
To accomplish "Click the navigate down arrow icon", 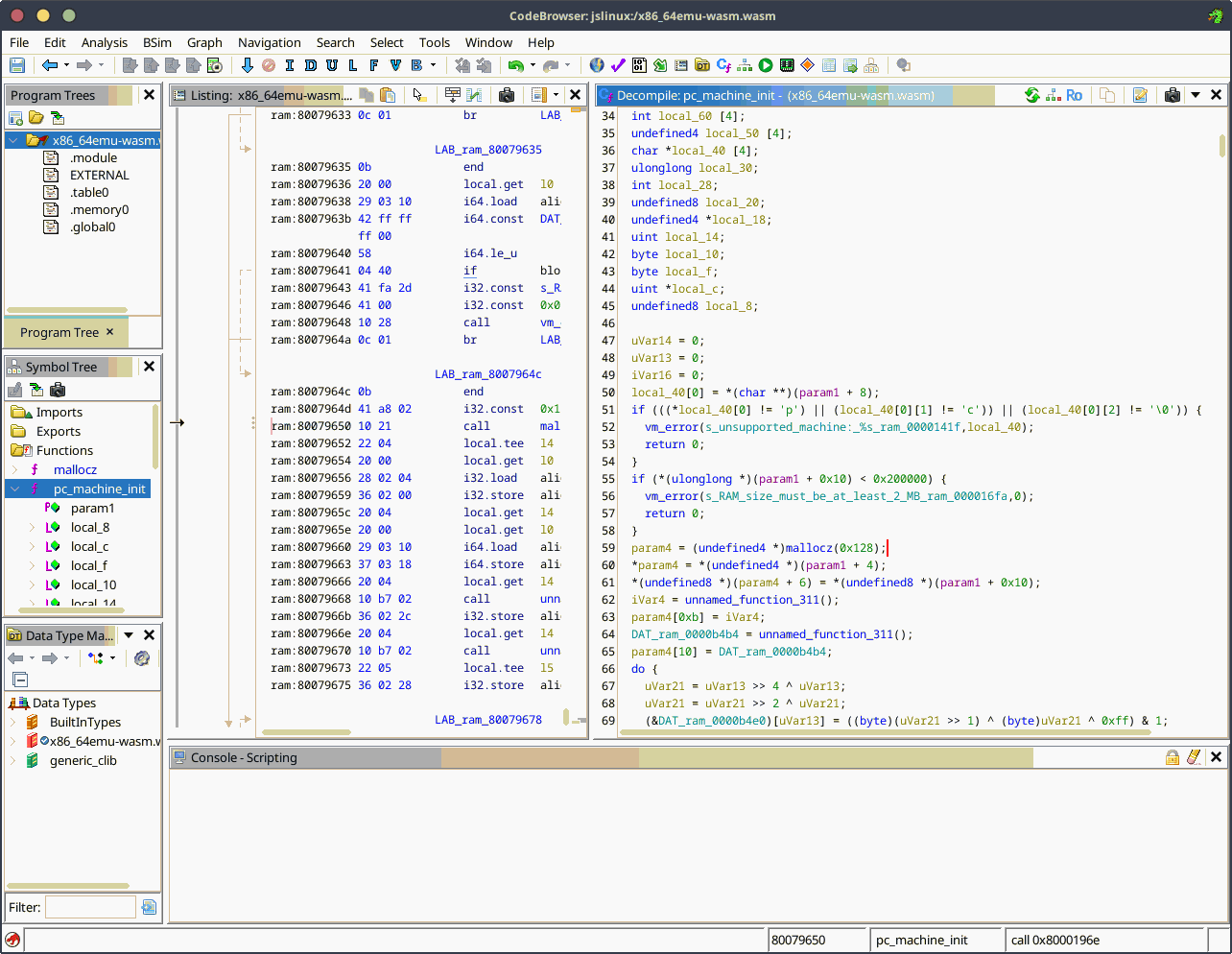I will 247,65.
